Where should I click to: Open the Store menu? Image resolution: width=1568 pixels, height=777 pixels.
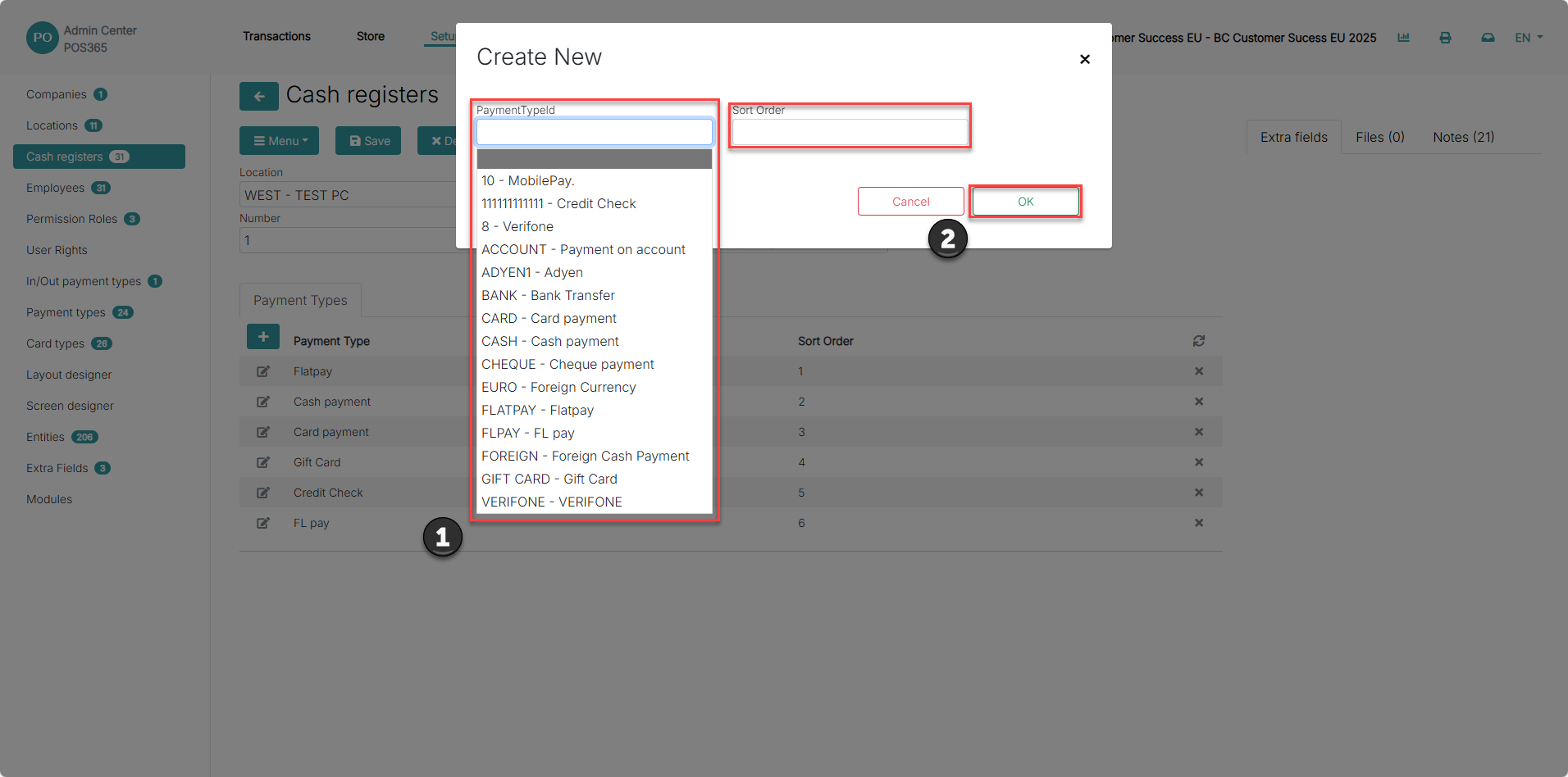pos(371,36)
